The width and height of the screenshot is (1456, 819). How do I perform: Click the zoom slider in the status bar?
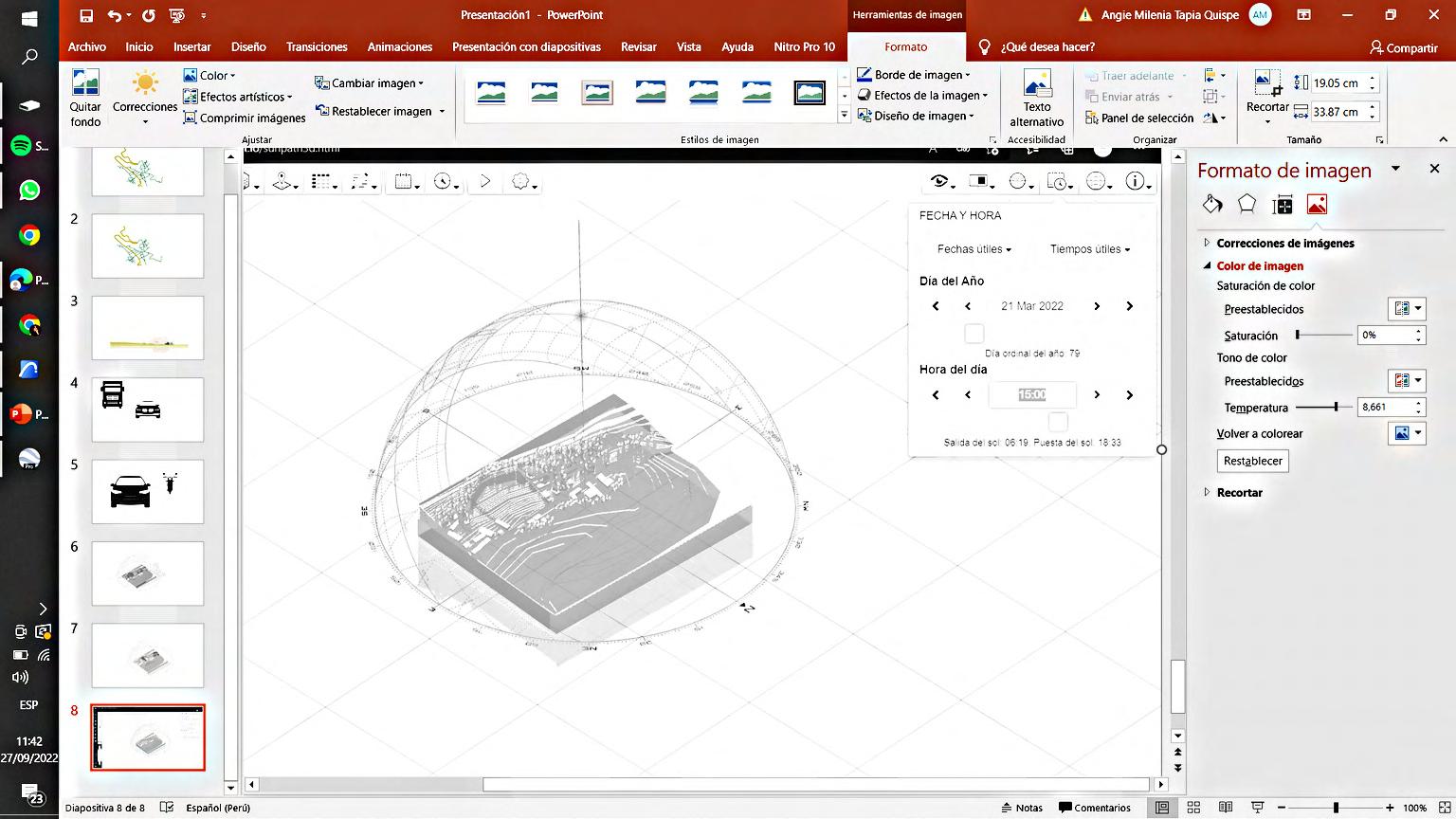1336,808
